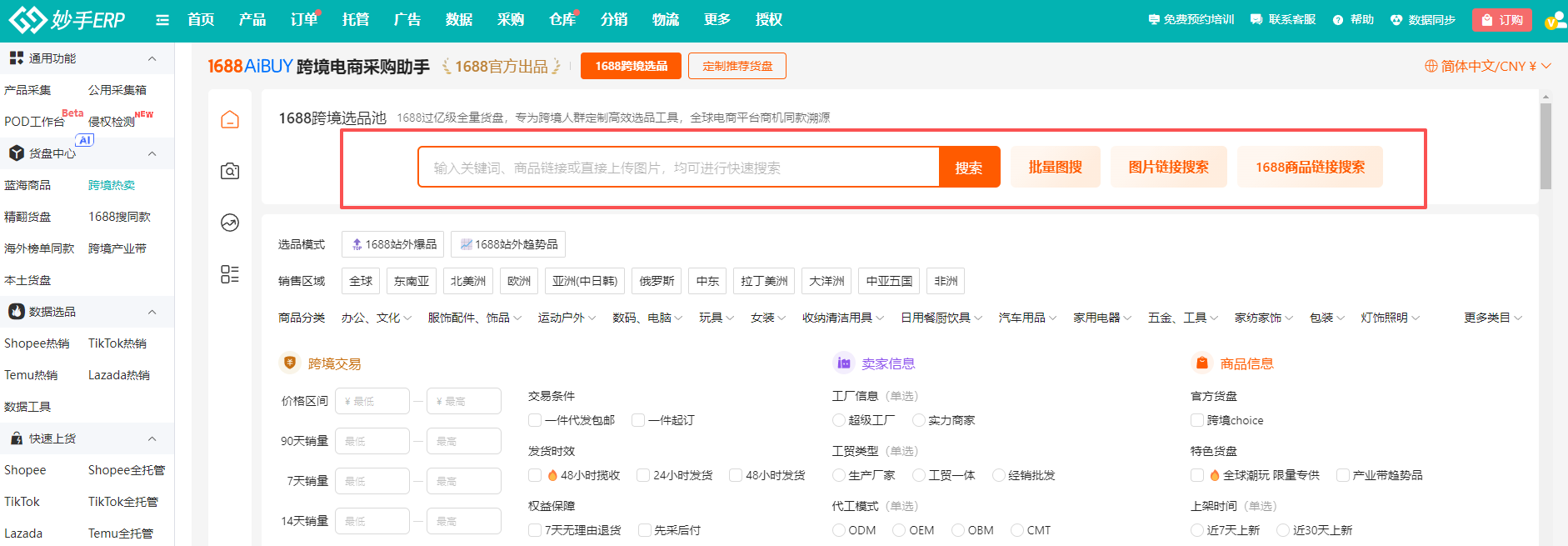Open the 物流 top menu
Screen dimensions: 1568x546
pos(666,20)
